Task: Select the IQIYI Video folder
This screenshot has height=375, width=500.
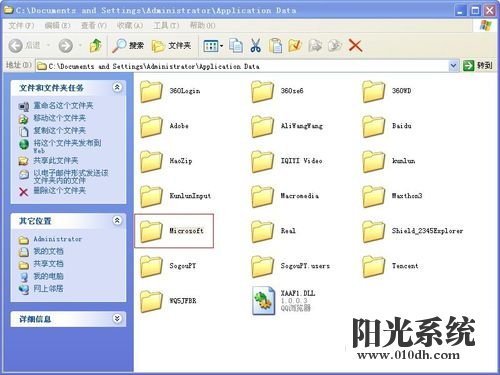Action: (x=287, y=161)
